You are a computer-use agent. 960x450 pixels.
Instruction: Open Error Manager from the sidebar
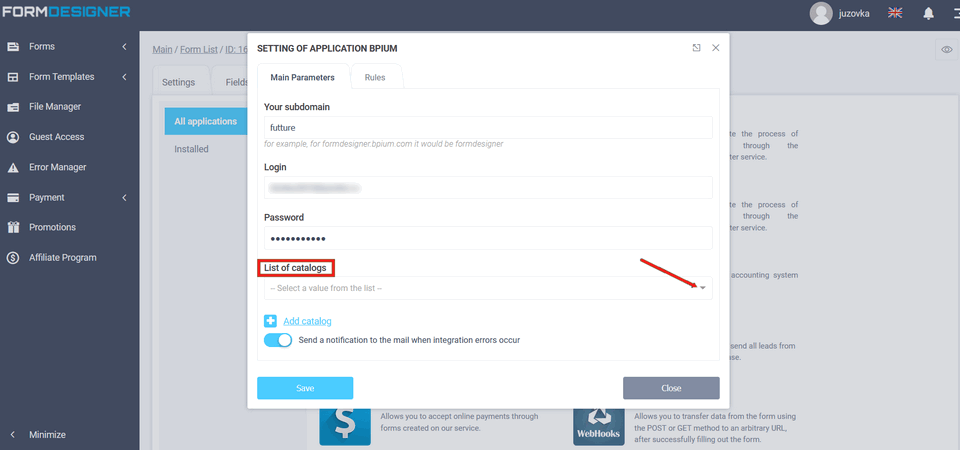(x=58, y=167)
